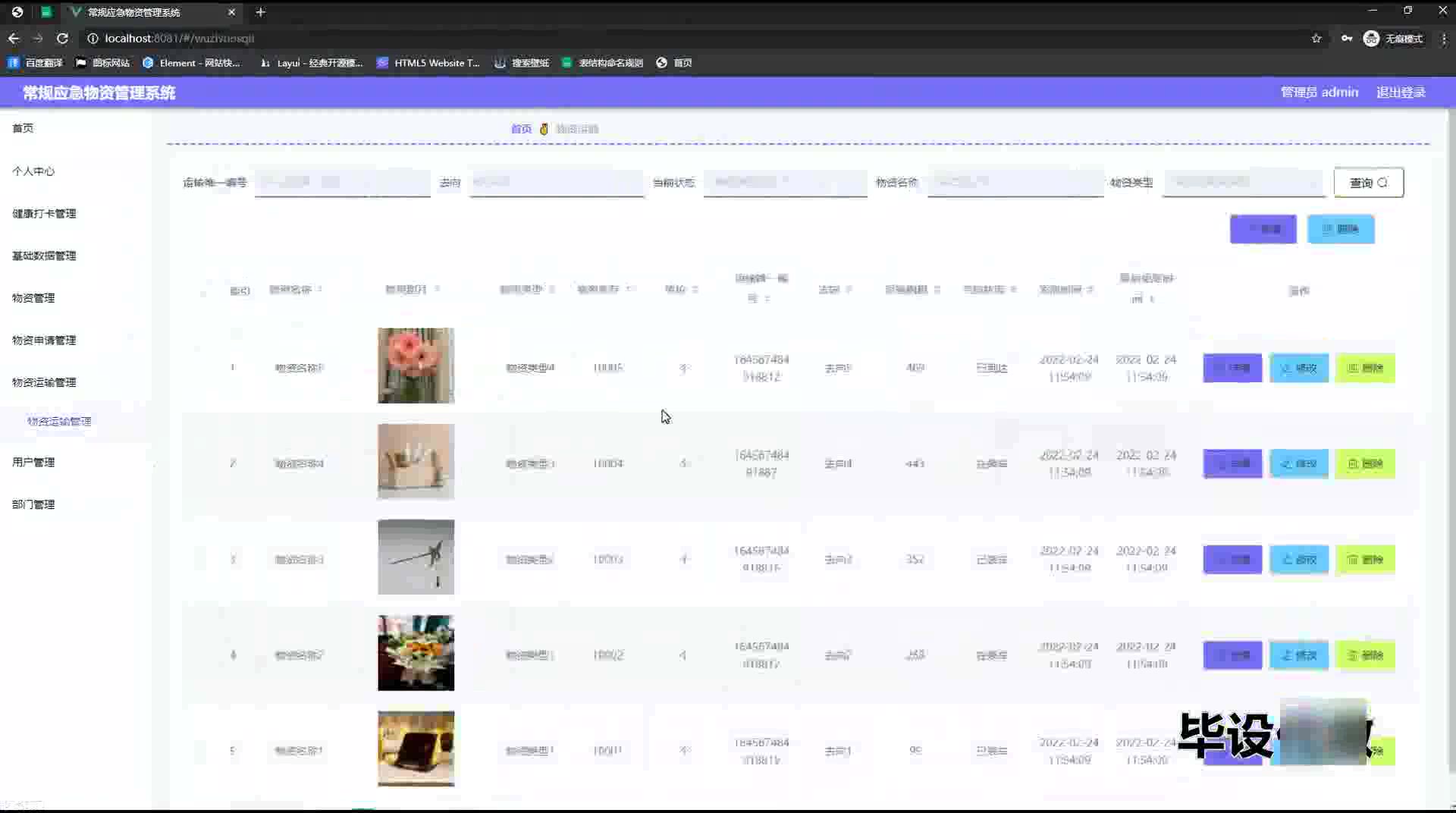Click the 查询 search button

click(x=1368, y=183)
